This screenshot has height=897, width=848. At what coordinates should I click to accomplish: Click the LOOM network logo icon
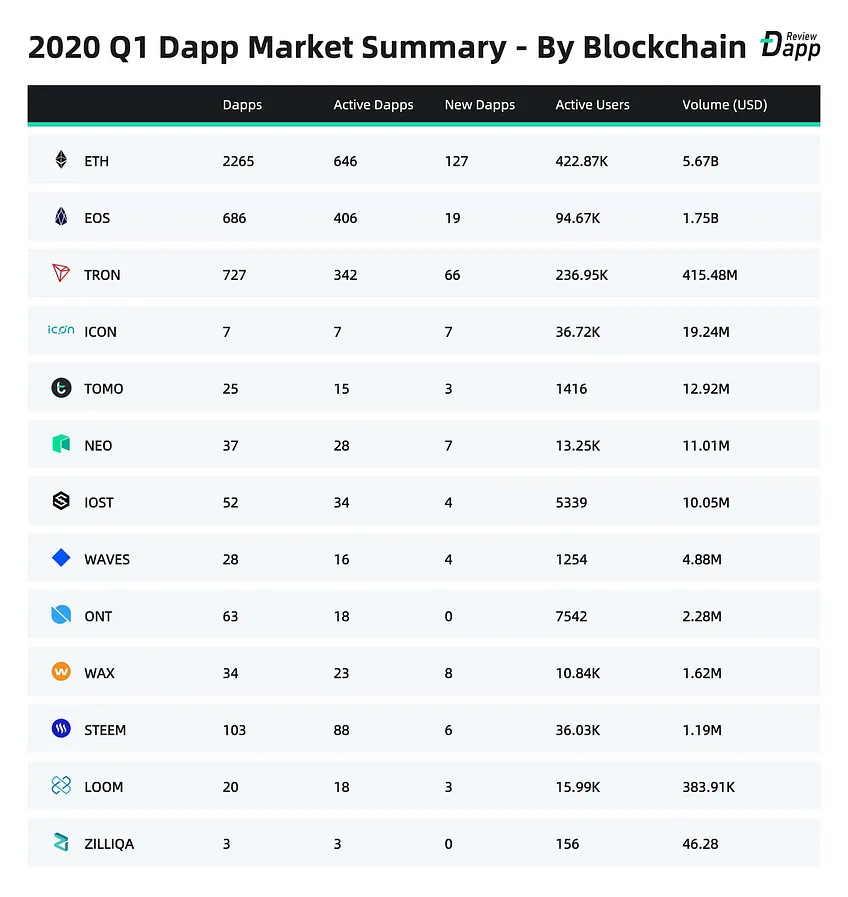61,785
